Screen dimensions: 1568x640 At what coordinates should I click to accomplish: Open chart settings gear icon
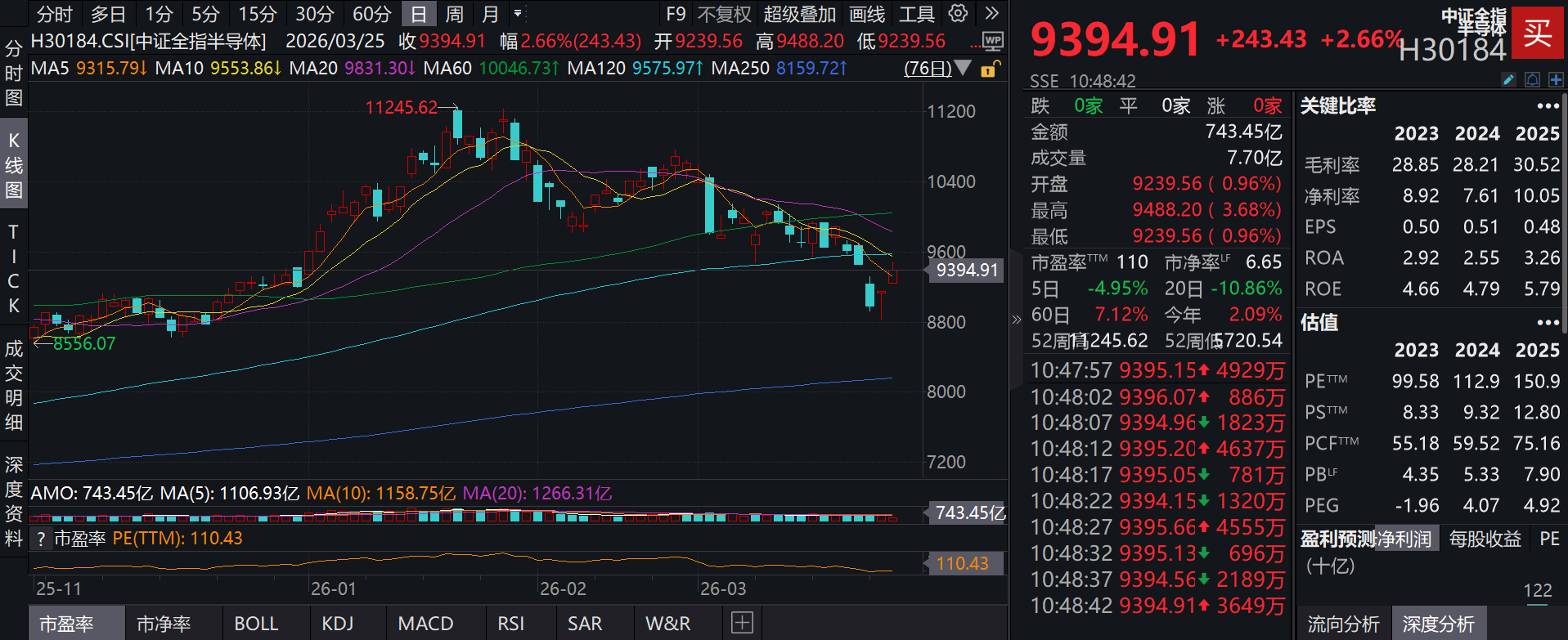pos(958,14)
